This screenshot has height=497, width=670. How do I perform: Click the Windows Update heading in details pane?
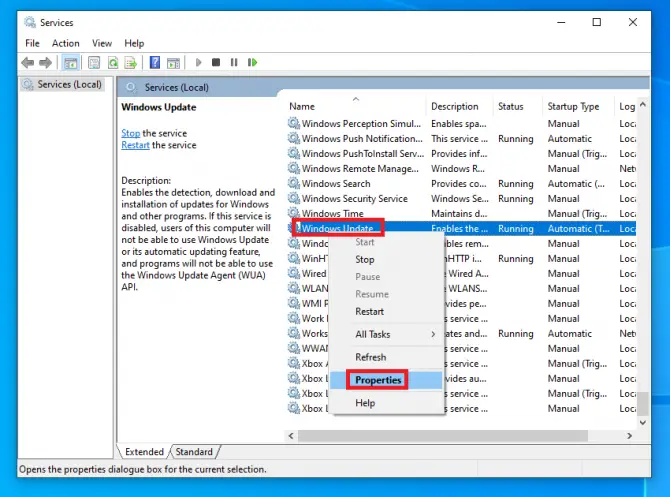coord(159,107)
